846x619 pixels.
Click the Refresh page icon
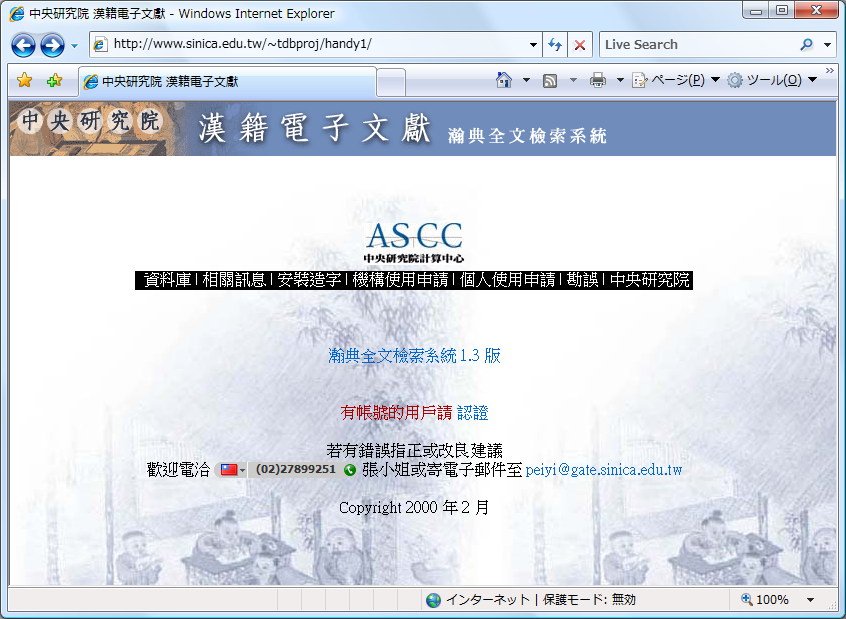pyautogui.click(x=555, y=45)
